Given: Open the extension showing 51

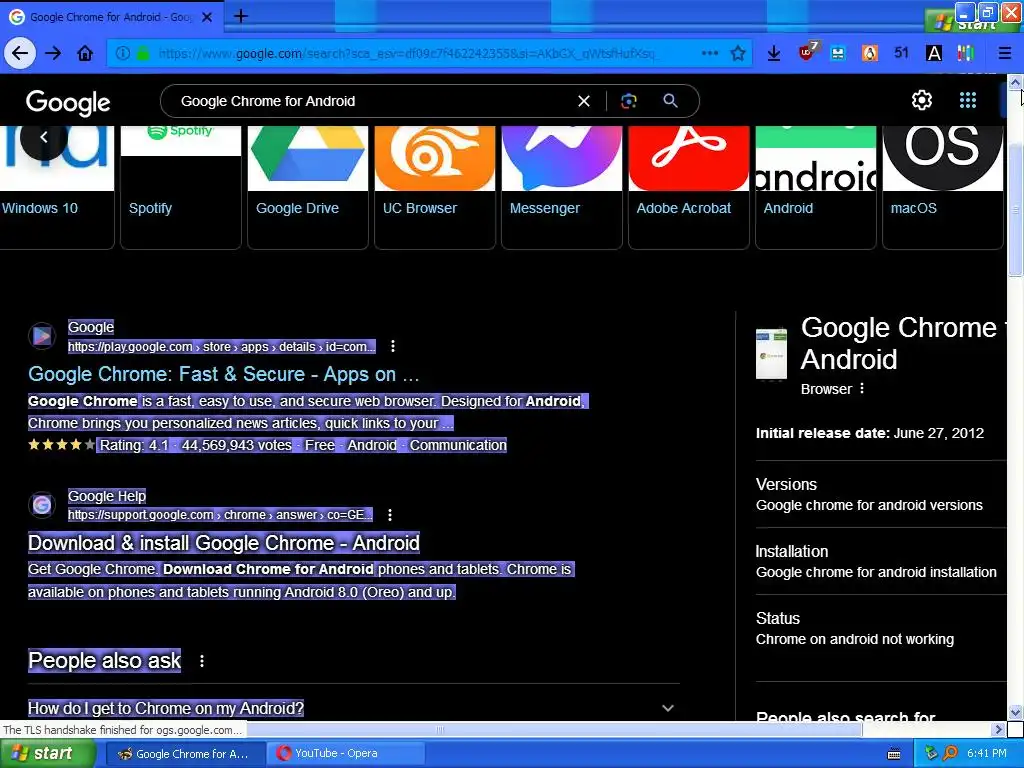Looking at the screenshot, I should [x=901, y=53].
